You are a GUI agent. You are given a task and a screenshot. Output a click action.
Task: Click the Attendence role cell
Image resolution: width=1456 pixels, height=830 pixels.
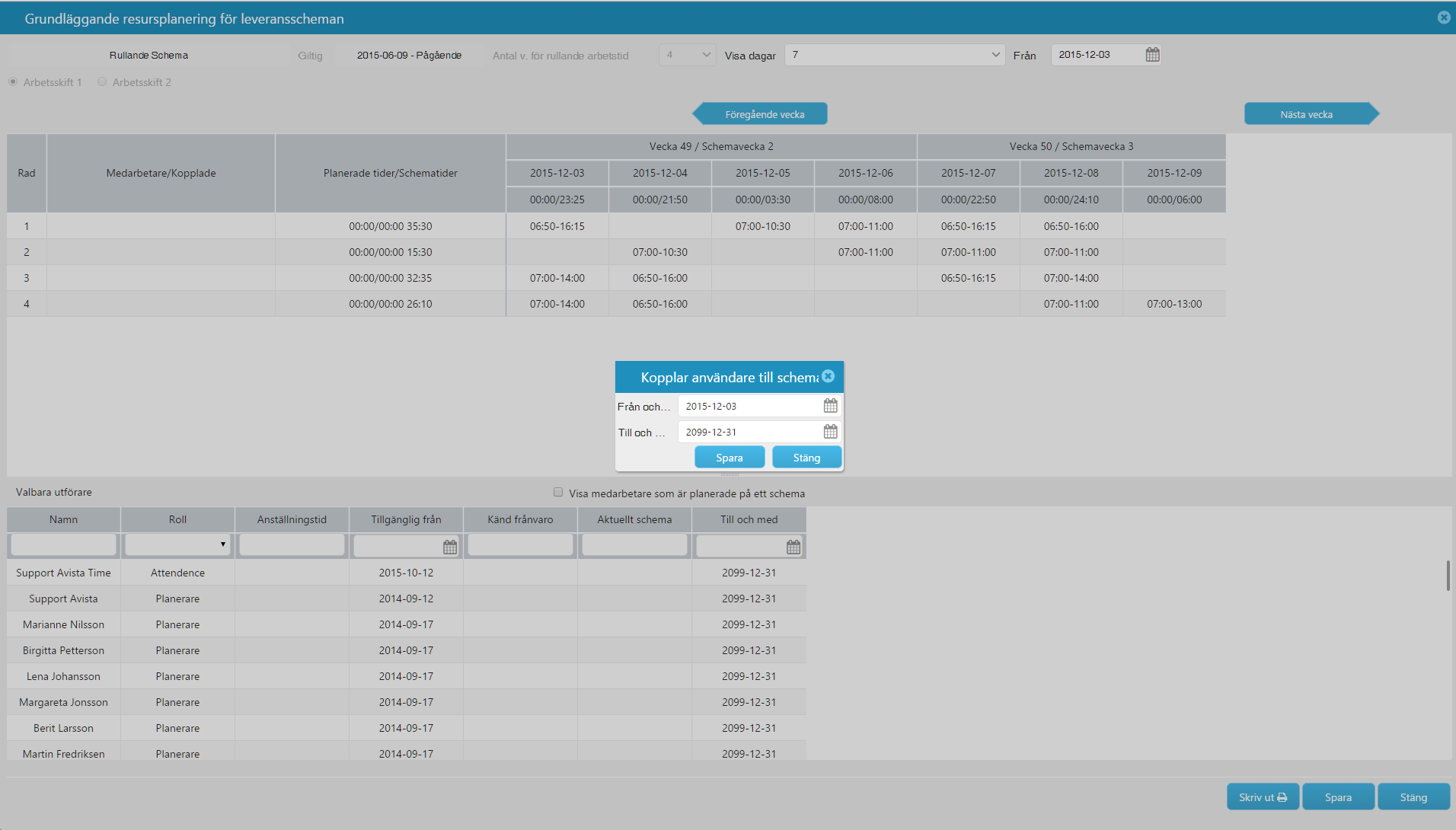pos(177,573)
